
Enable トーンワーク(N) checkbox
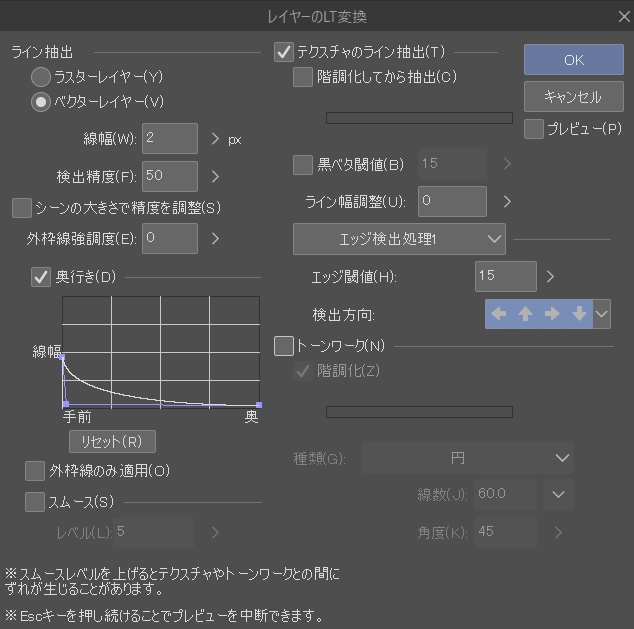click(283, 346)
